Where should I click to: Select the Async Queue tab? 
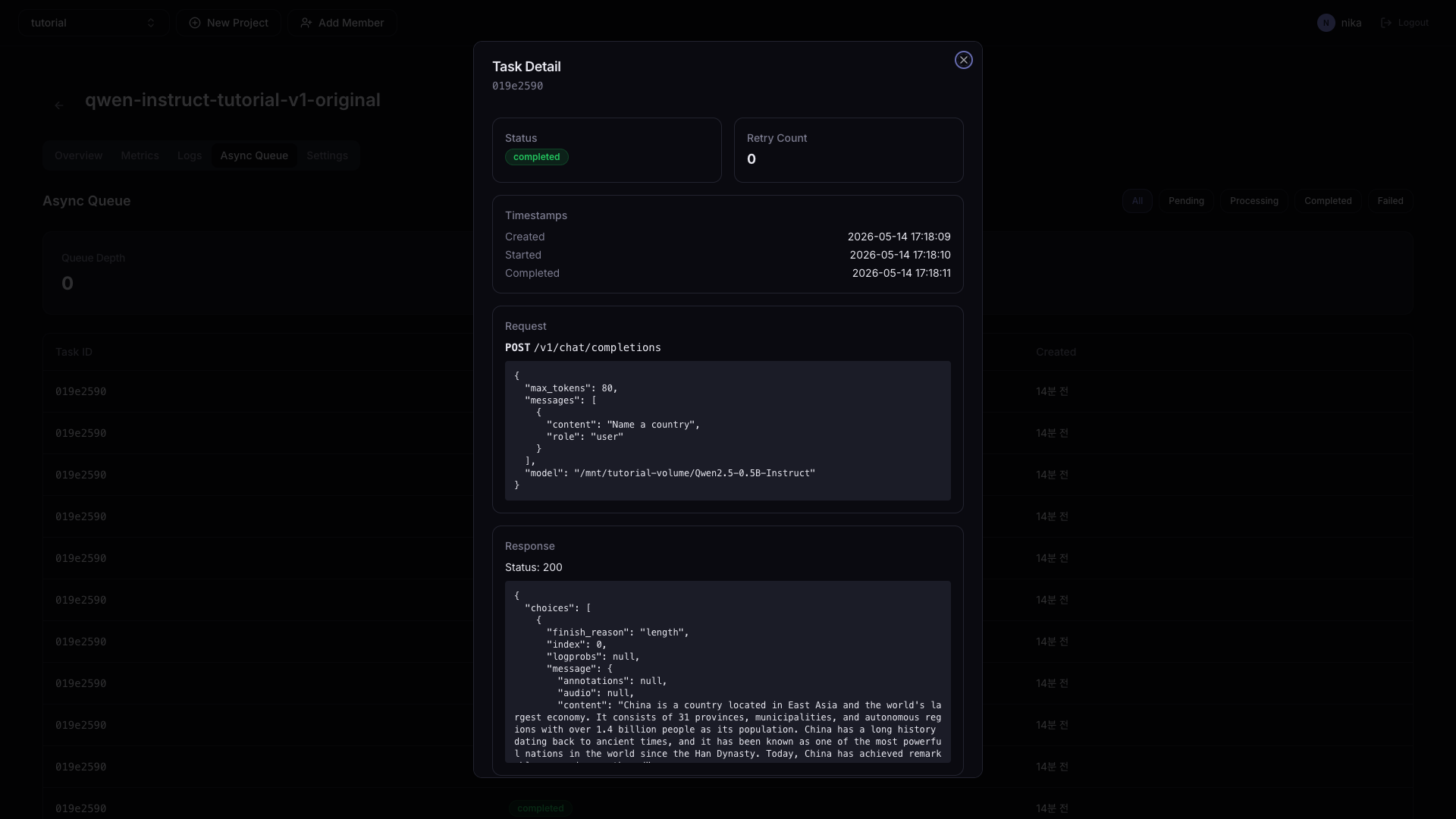(x=254, y=155)
